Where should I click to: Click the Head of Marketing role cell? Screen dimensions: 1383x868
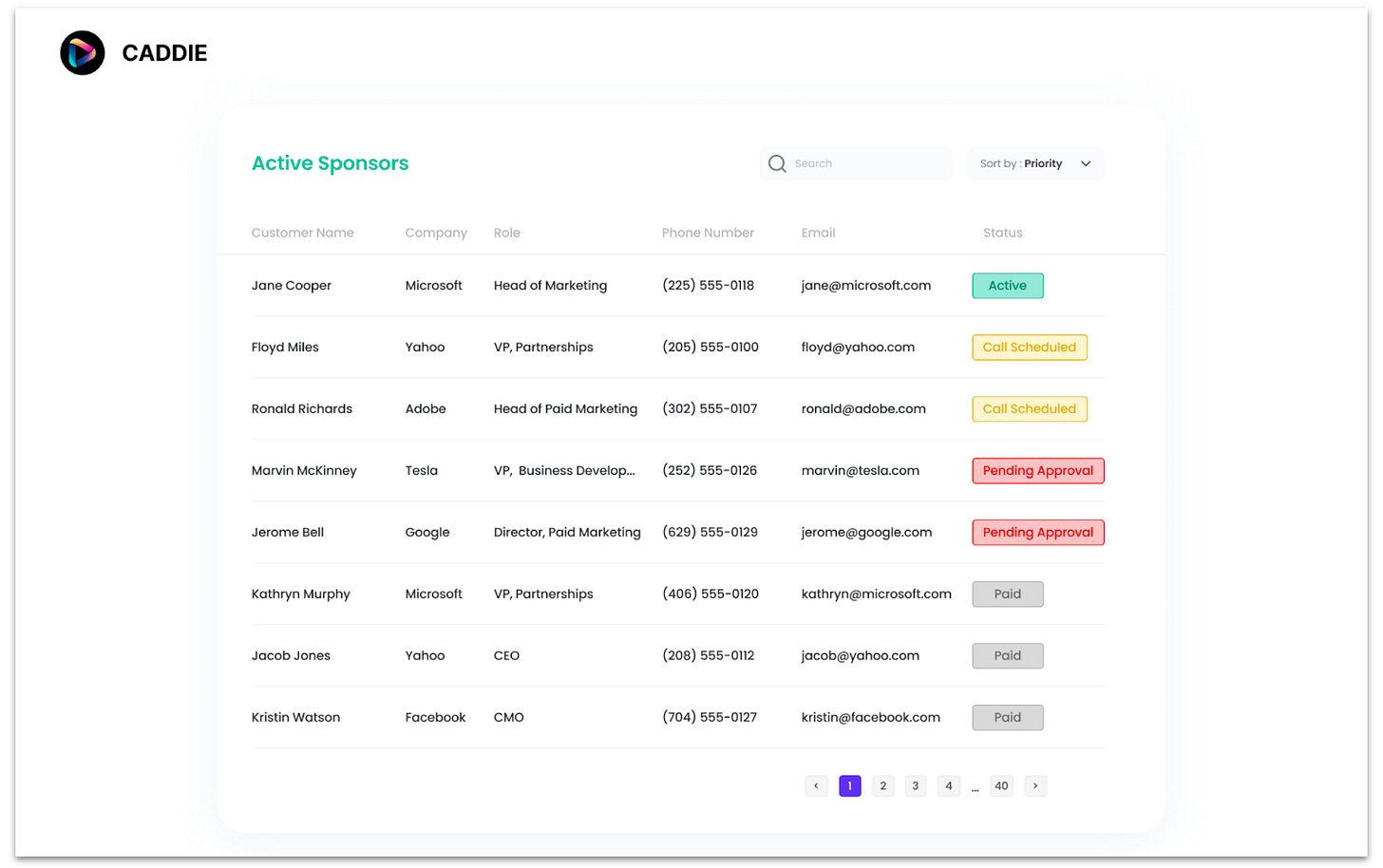550,286
